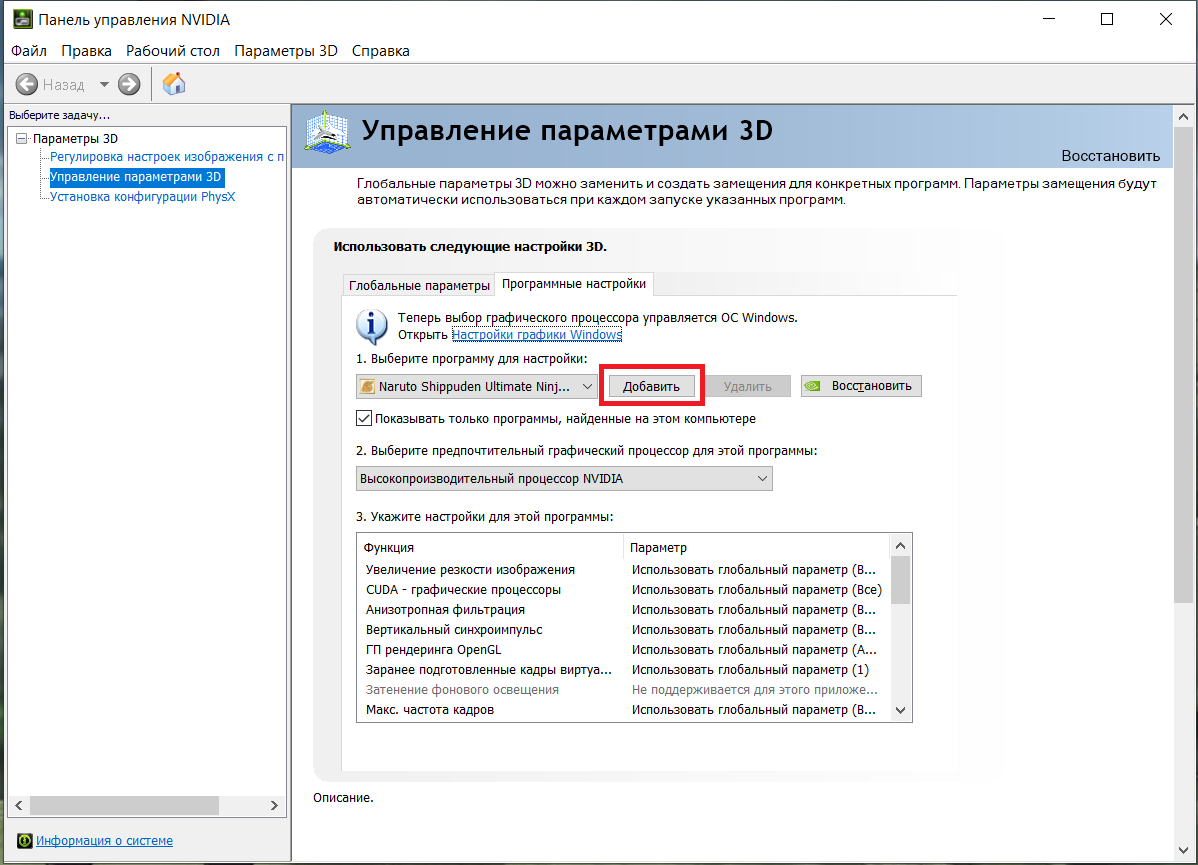Open the Naruto Shippuden program dropdown

(x=476, y=386)
